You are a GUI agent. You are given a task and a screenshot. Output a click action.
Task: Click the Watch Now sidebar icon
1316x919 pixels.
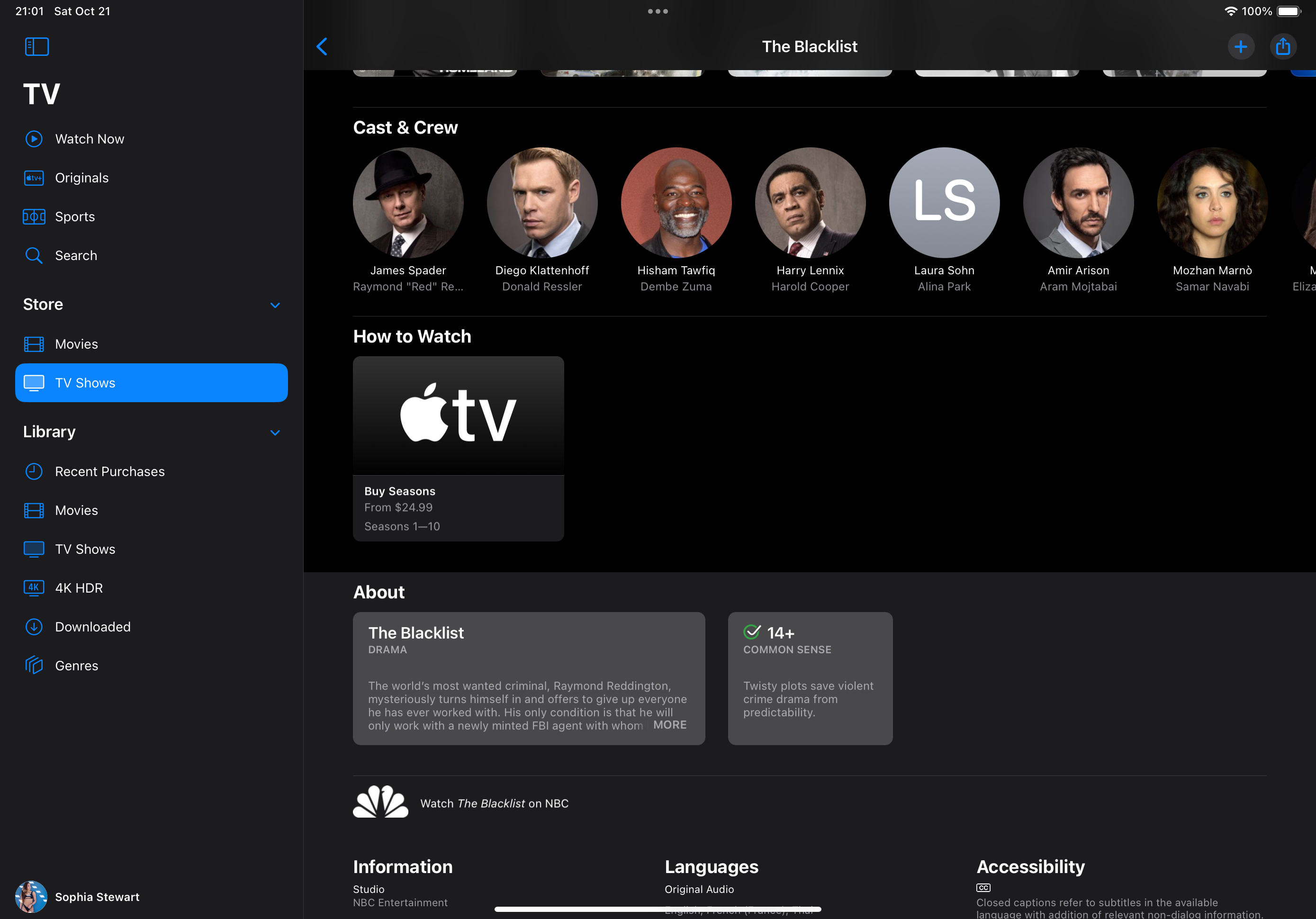[x=34, y=139]
